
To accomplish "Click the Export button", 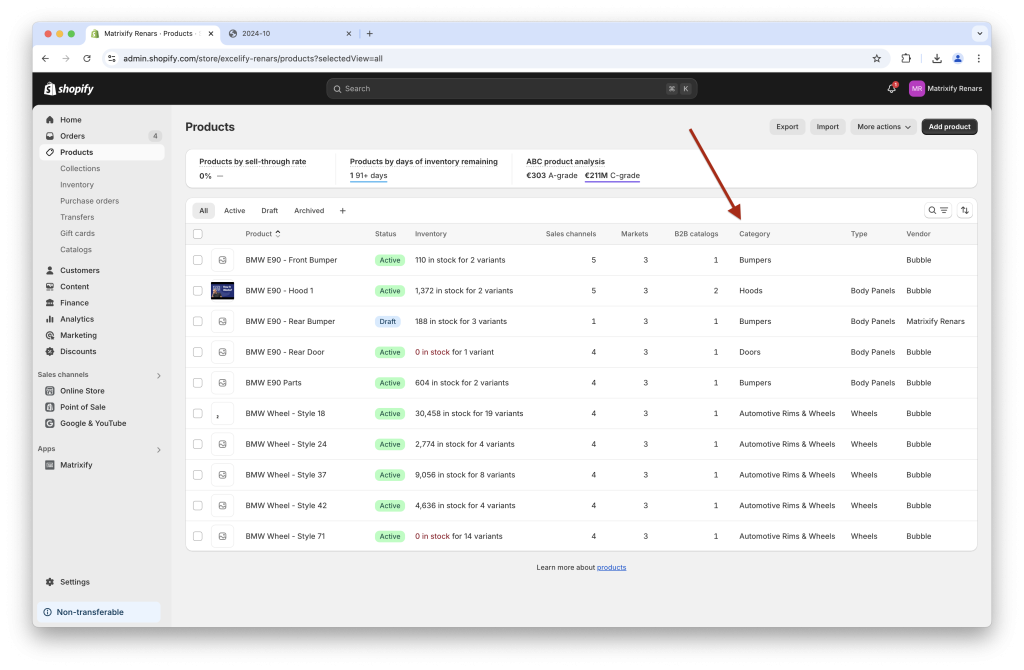I will click(x=787, y=126).
